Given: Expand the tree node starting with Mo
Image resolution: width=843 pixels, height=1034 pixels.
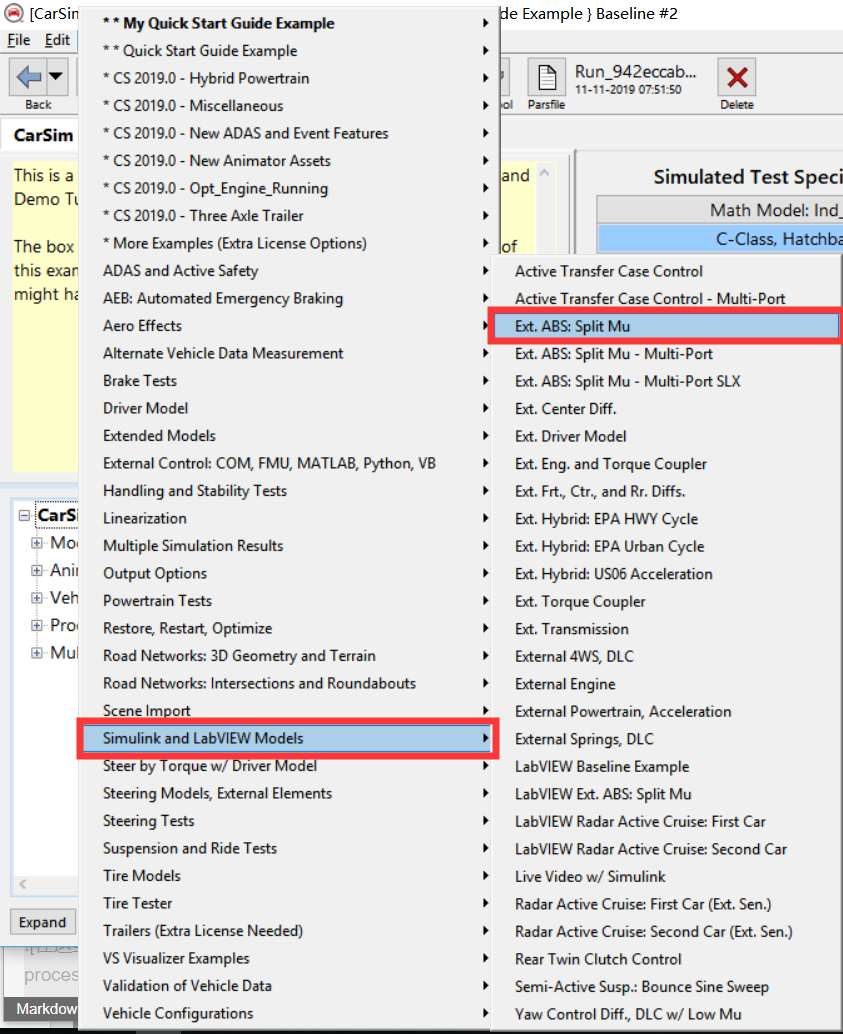Looking at the screenshot, I should click(37, 543).
